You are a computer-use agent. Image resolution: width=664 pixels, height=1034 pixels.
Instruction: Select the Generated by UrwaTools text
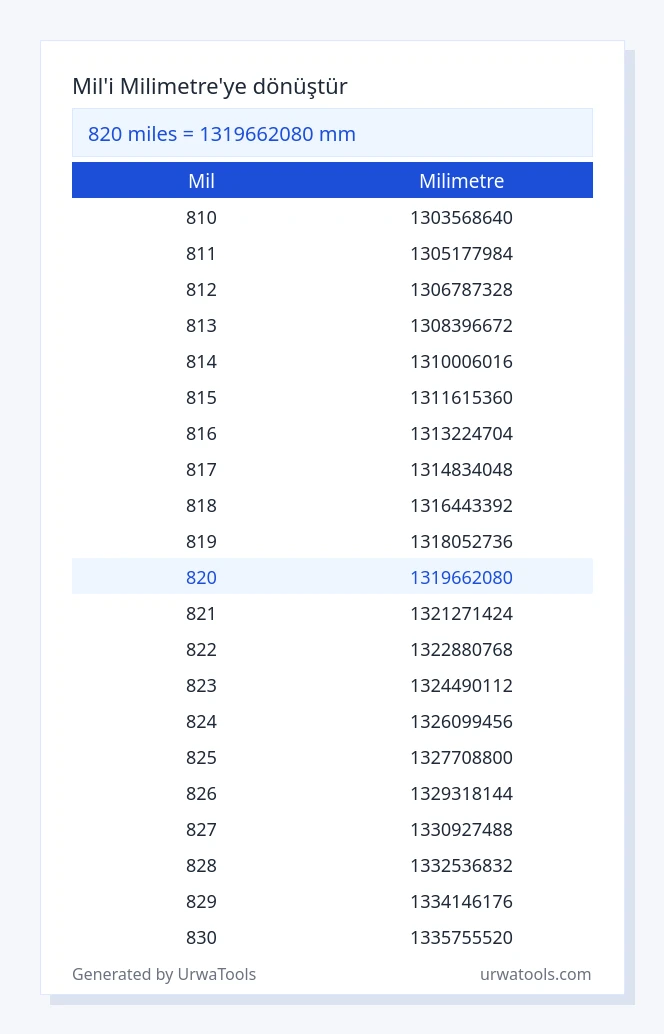coord(164,974)
